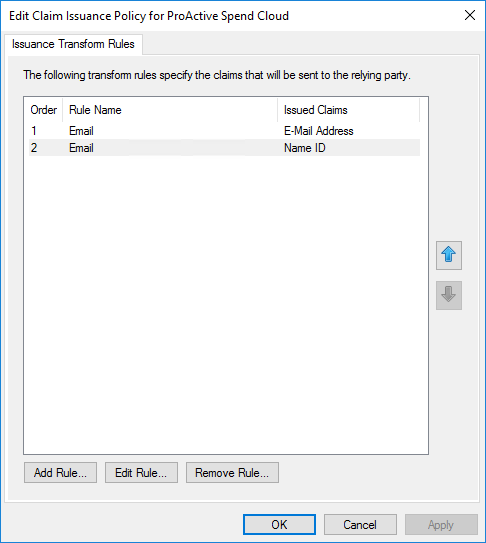Close the Edit Claim Issuance Policy dialog
Screen dimensions: 486x543
click(x=470, y=15)
